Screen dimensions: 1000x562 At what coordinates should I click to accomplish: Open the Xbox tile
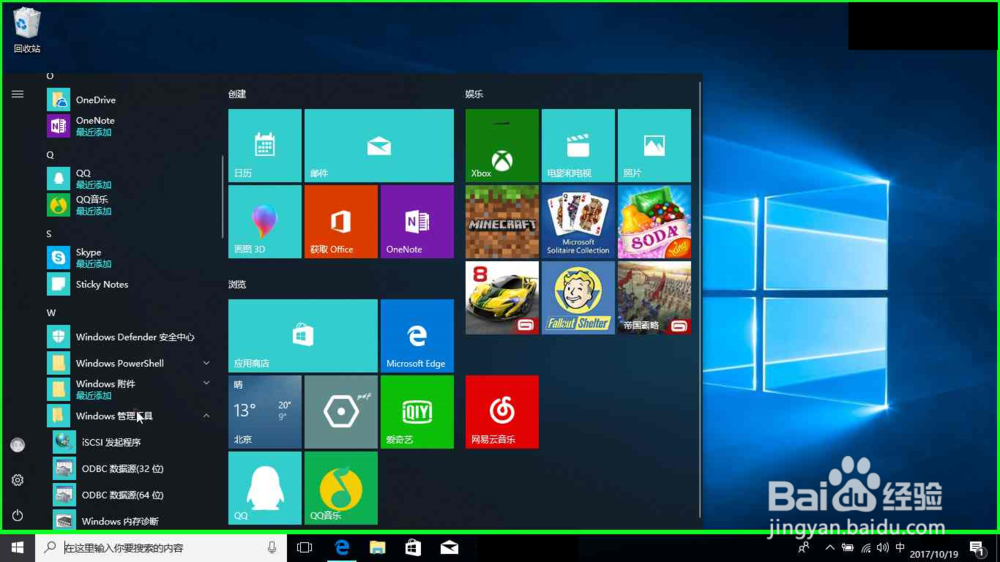coord(502,145)
